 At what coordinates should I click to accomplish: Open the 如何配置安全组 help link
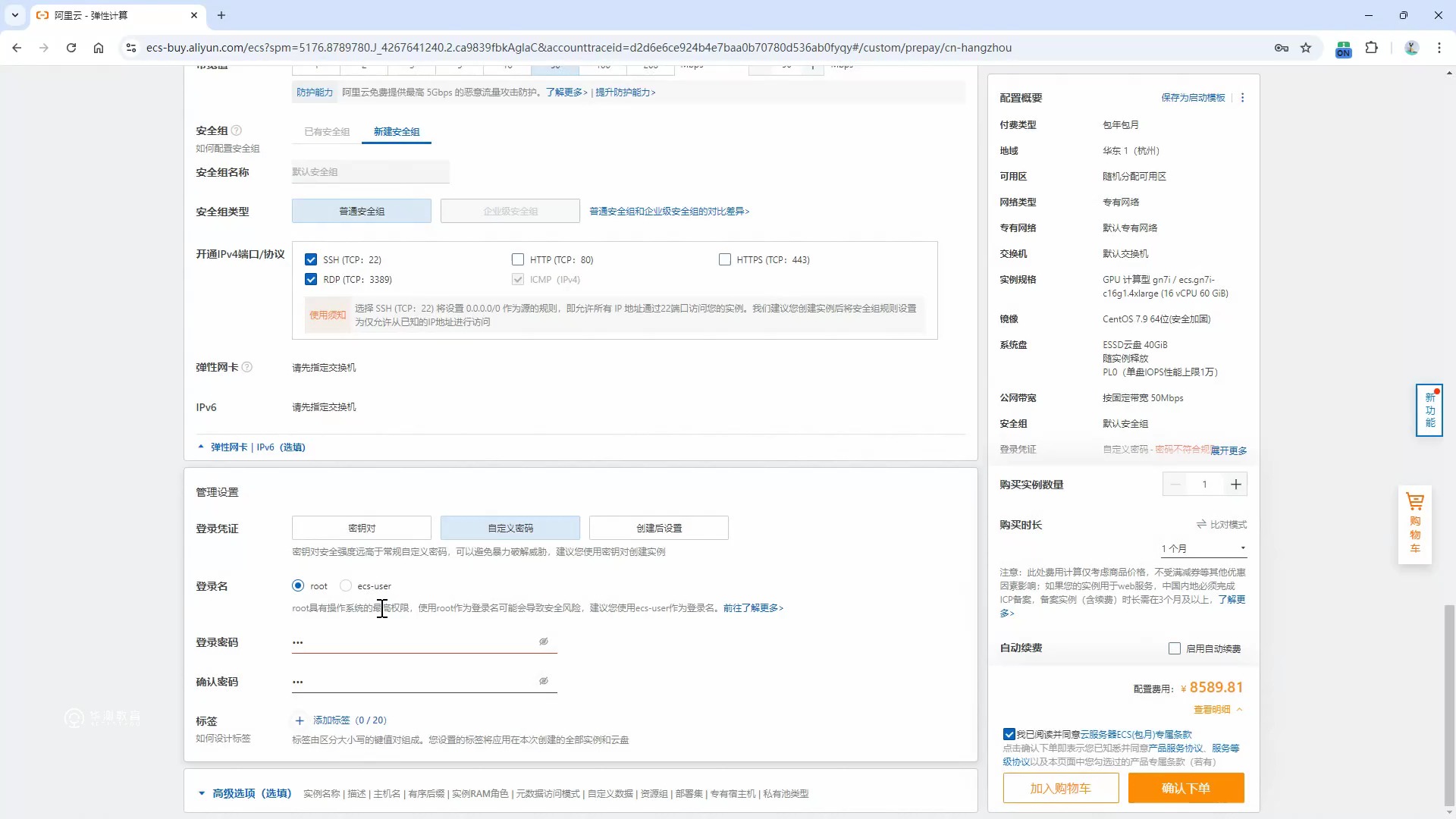[x=227, y=149]
